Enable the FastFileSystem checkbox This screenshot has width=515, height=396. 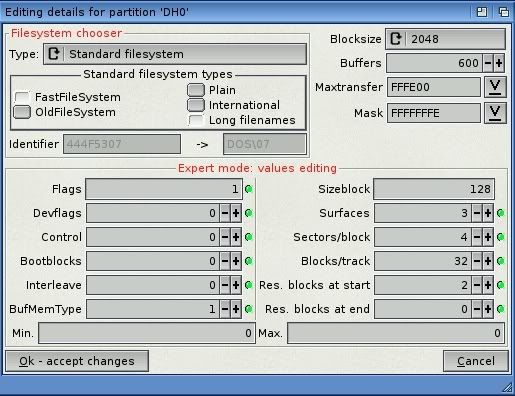[22, 97]
